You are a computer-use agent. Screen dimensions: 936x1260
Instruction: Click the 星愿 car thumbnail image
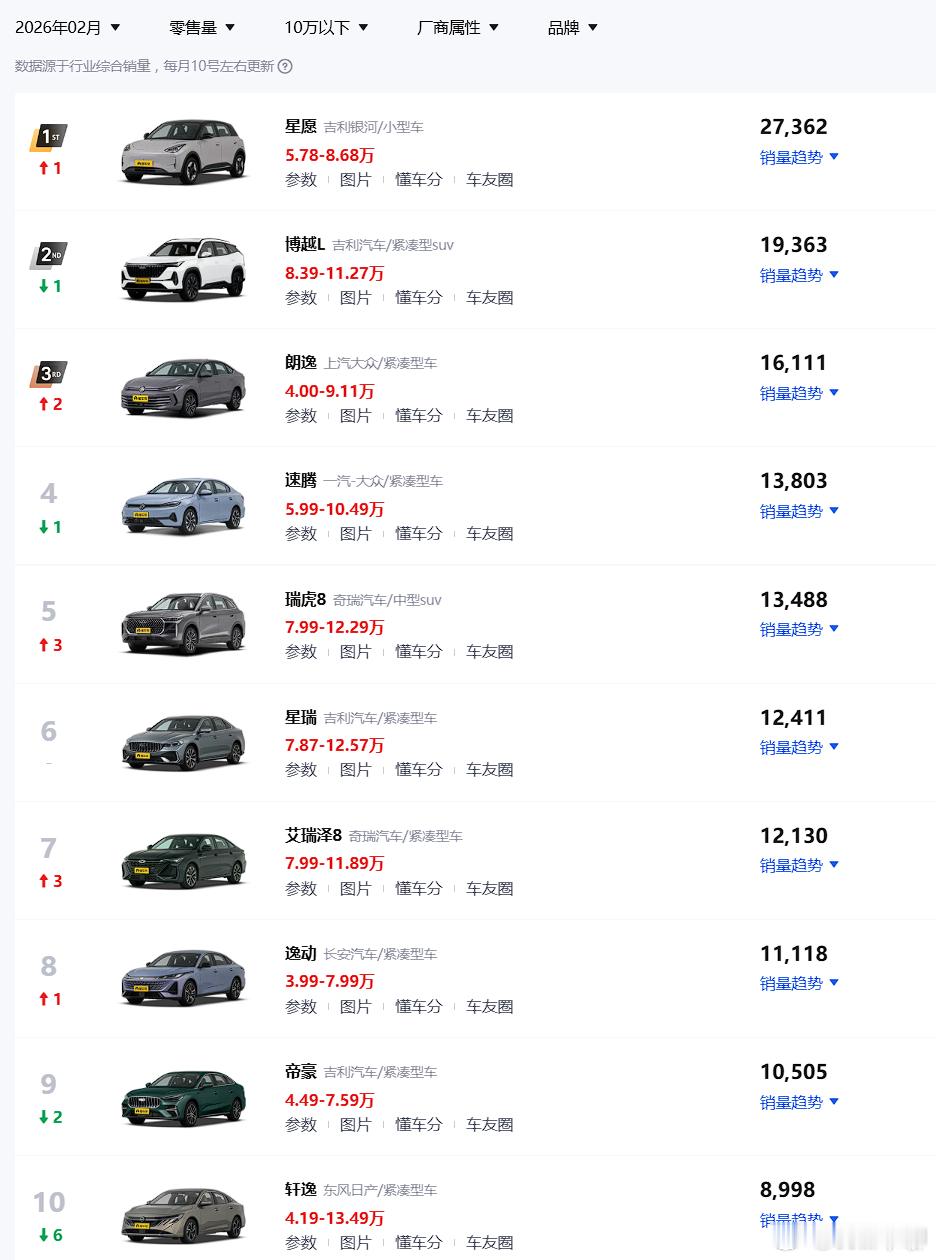pyautogui.click(x=183, y=152)
